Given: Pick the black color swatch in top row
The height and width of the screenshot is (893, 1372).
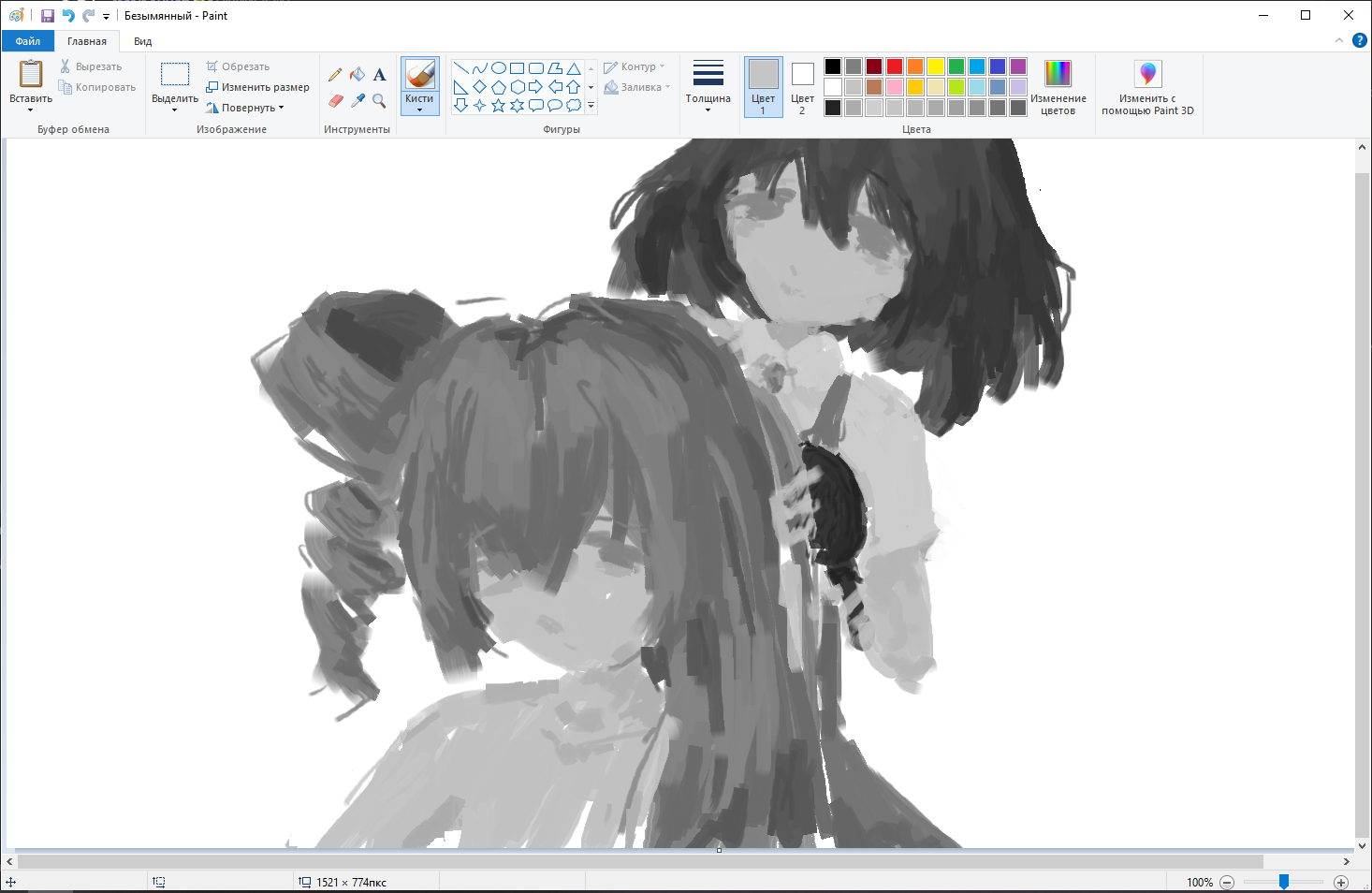Looking at the screenshot, I should point(833,66).
